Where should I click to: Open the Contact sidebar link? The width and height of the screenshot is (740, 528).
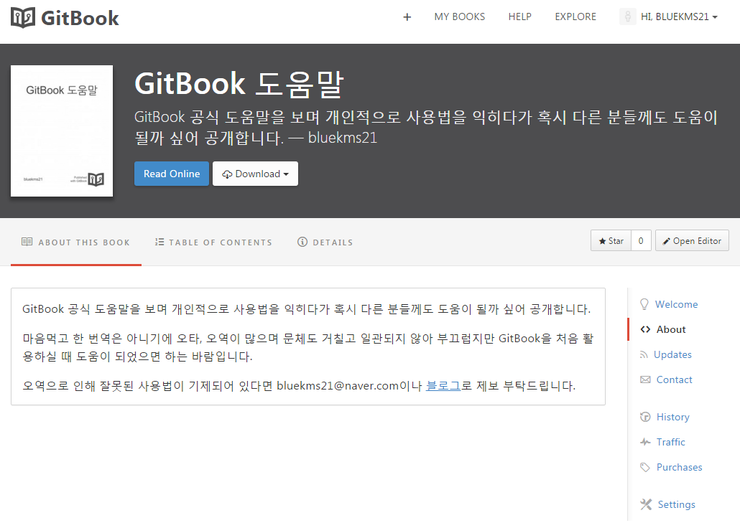pyautogui.click(x=674, y=379)
